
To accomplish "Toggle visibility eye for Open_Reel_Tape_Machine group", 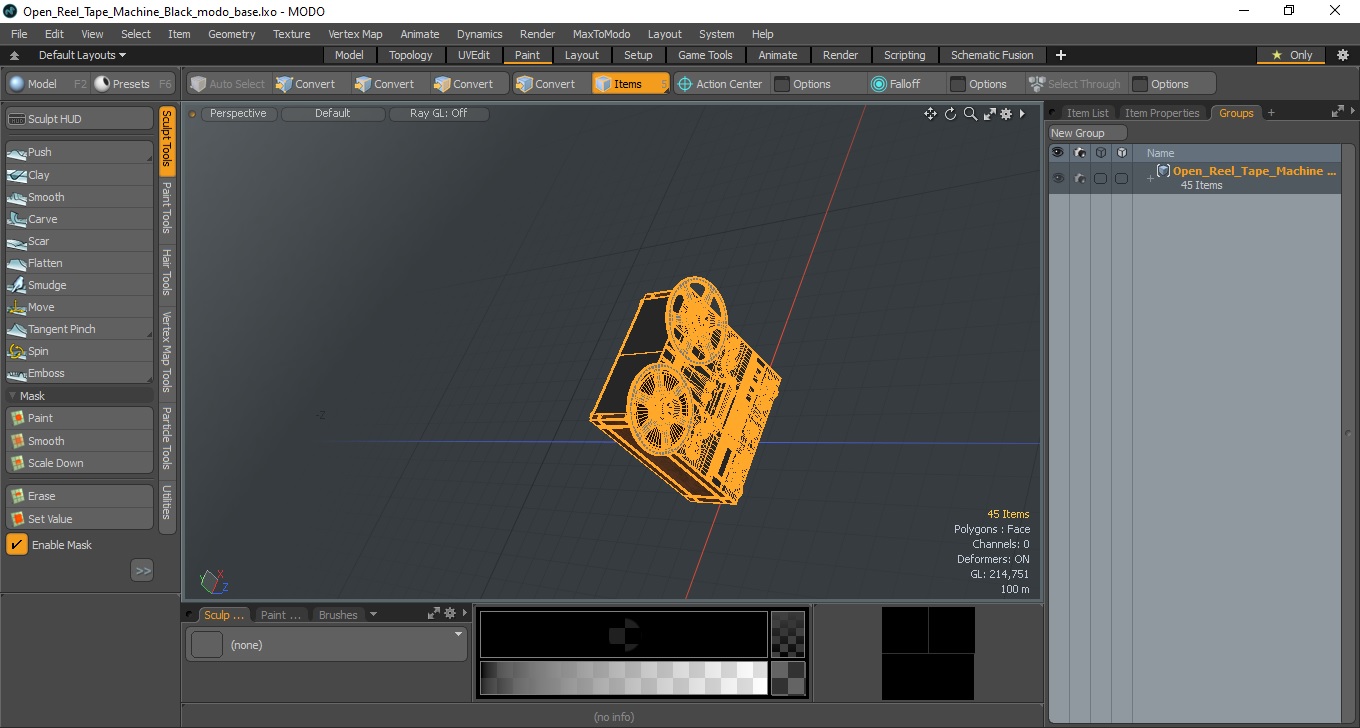I will point(1058,178).
